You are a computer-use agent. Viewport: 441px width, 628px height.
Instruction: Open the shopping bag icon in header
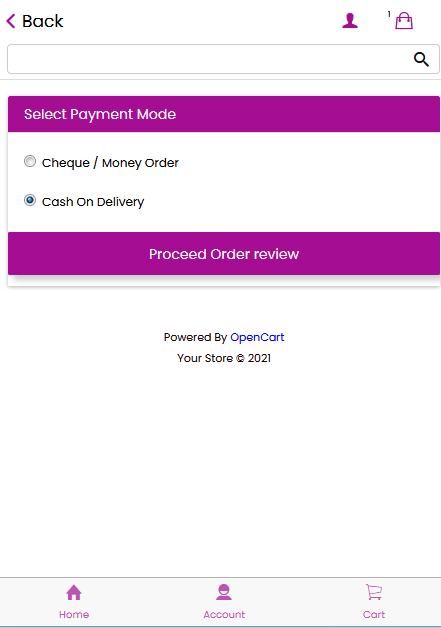(404, 21)
